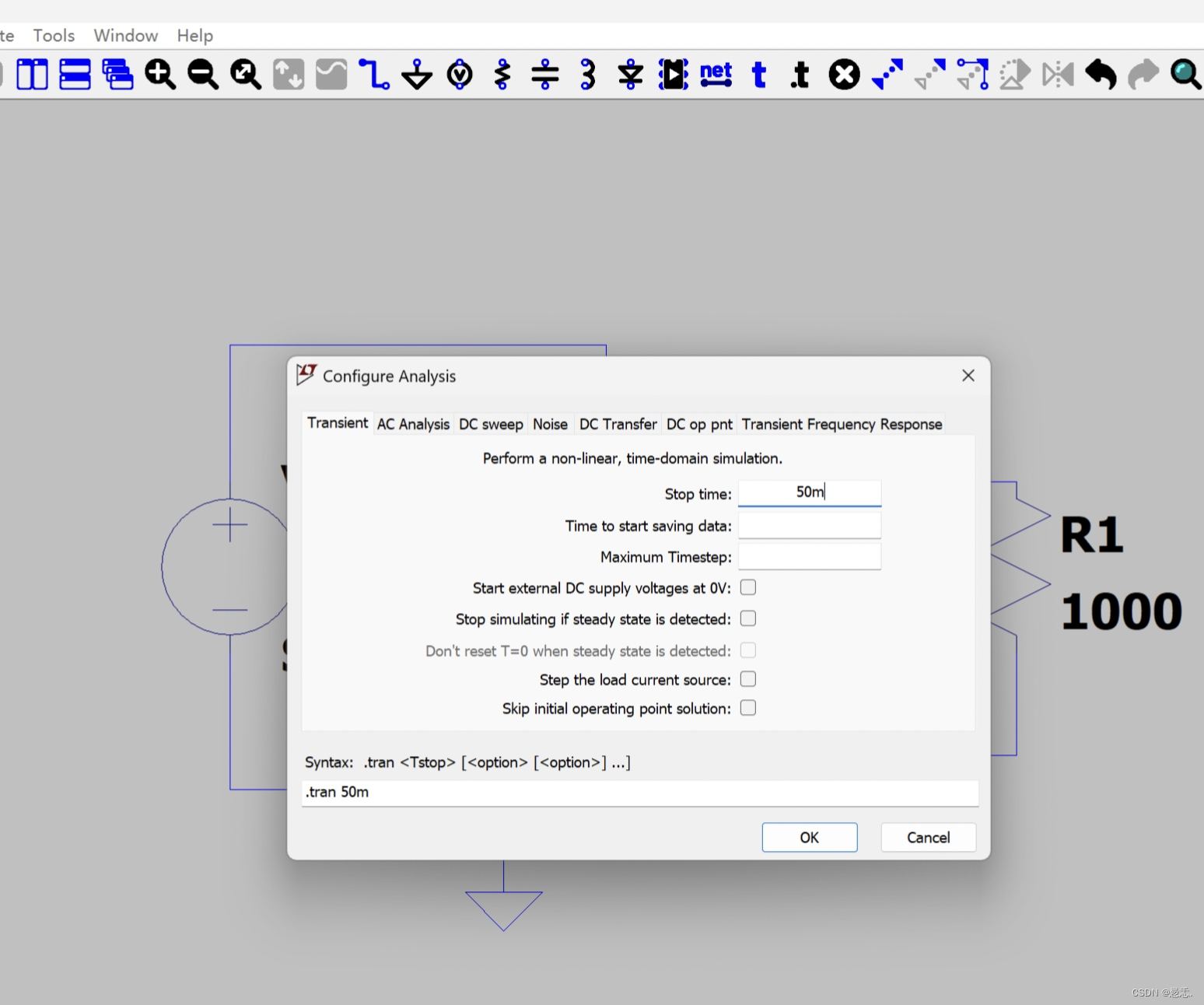
Task: Click the tile windows horizontally icon
Action: coord(75,75)
